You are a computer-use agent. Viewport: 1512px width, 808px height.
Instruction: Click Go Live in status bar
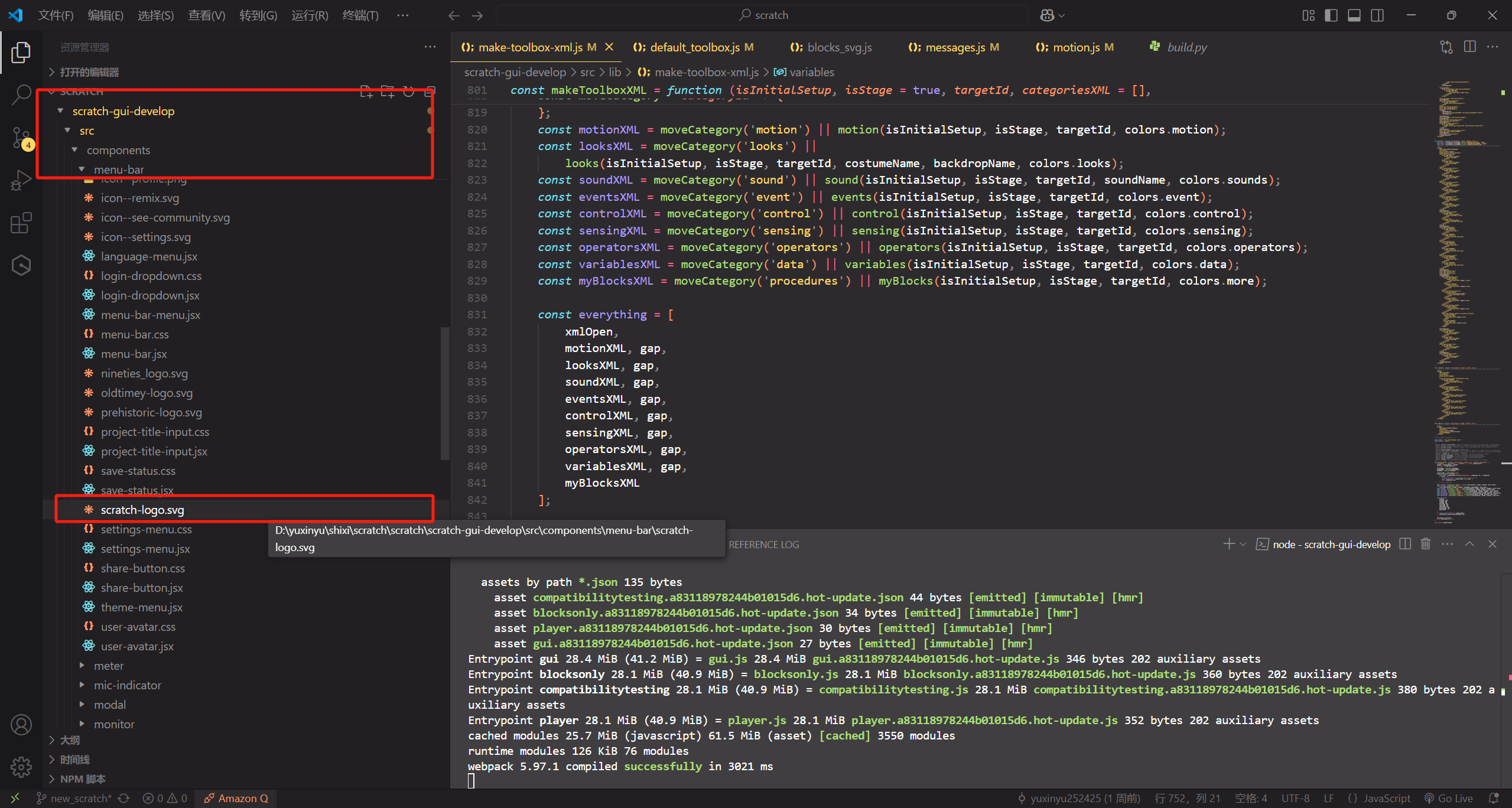tap(1449, 799)
